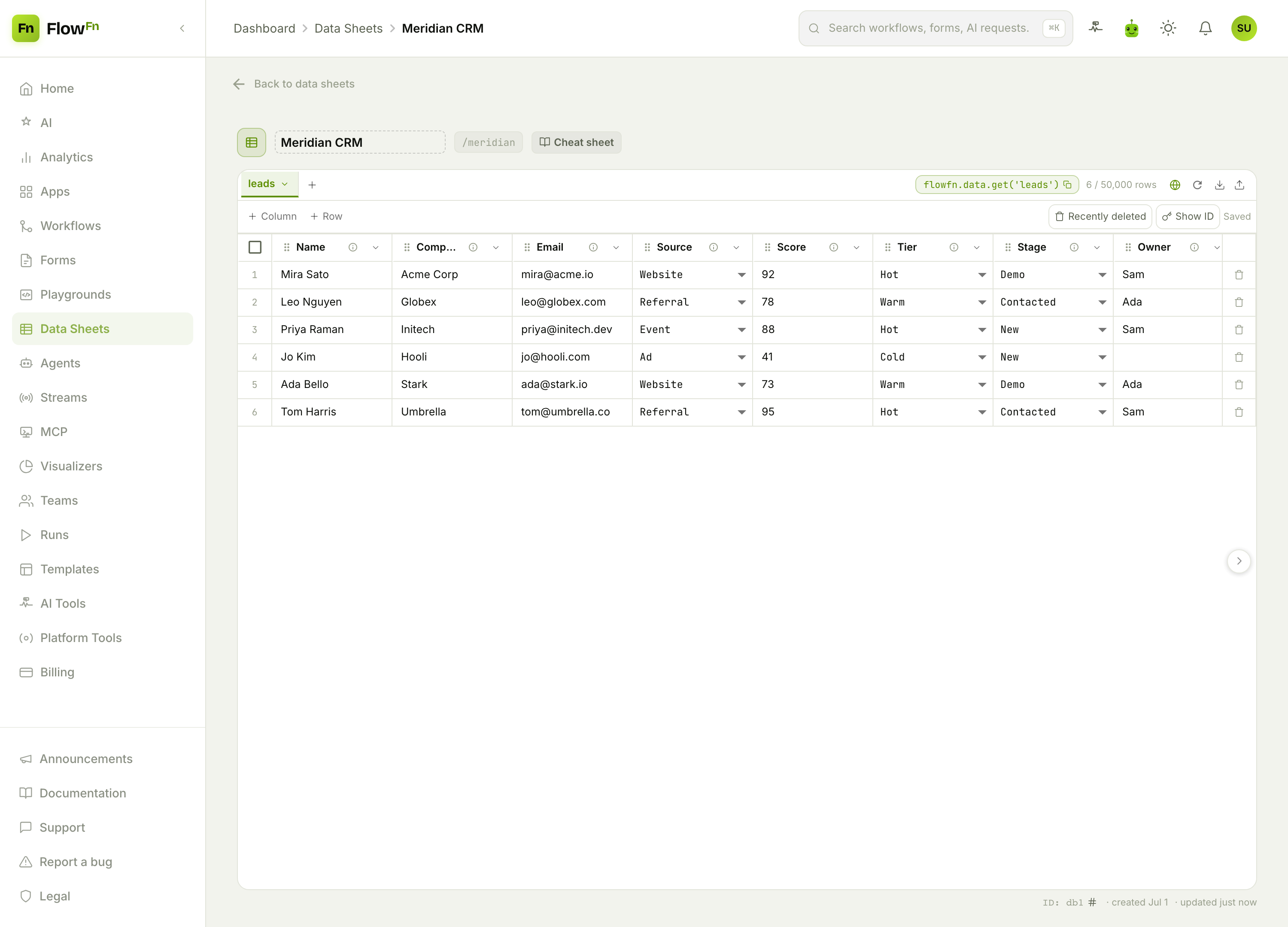Screen dimensions: 1288x927
Task: Add a new table with the plus tab
Action: [312, 185]
